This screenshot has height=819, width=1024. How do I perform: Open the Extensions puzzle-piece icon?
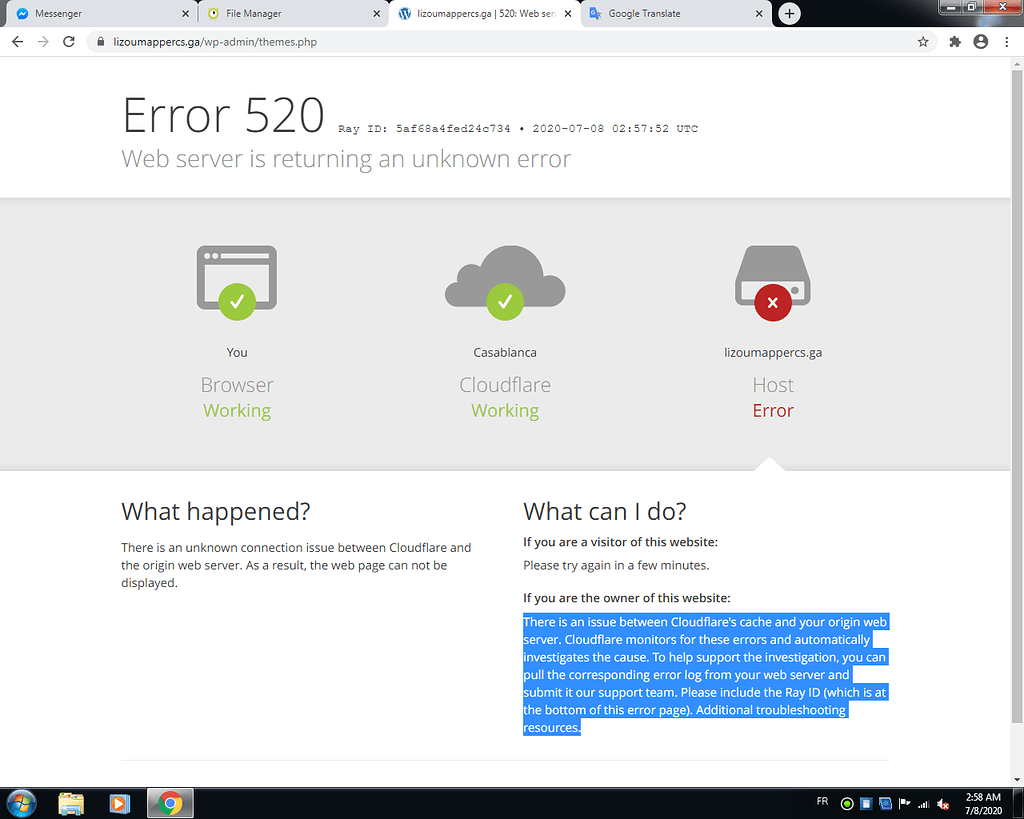(954, 42)
